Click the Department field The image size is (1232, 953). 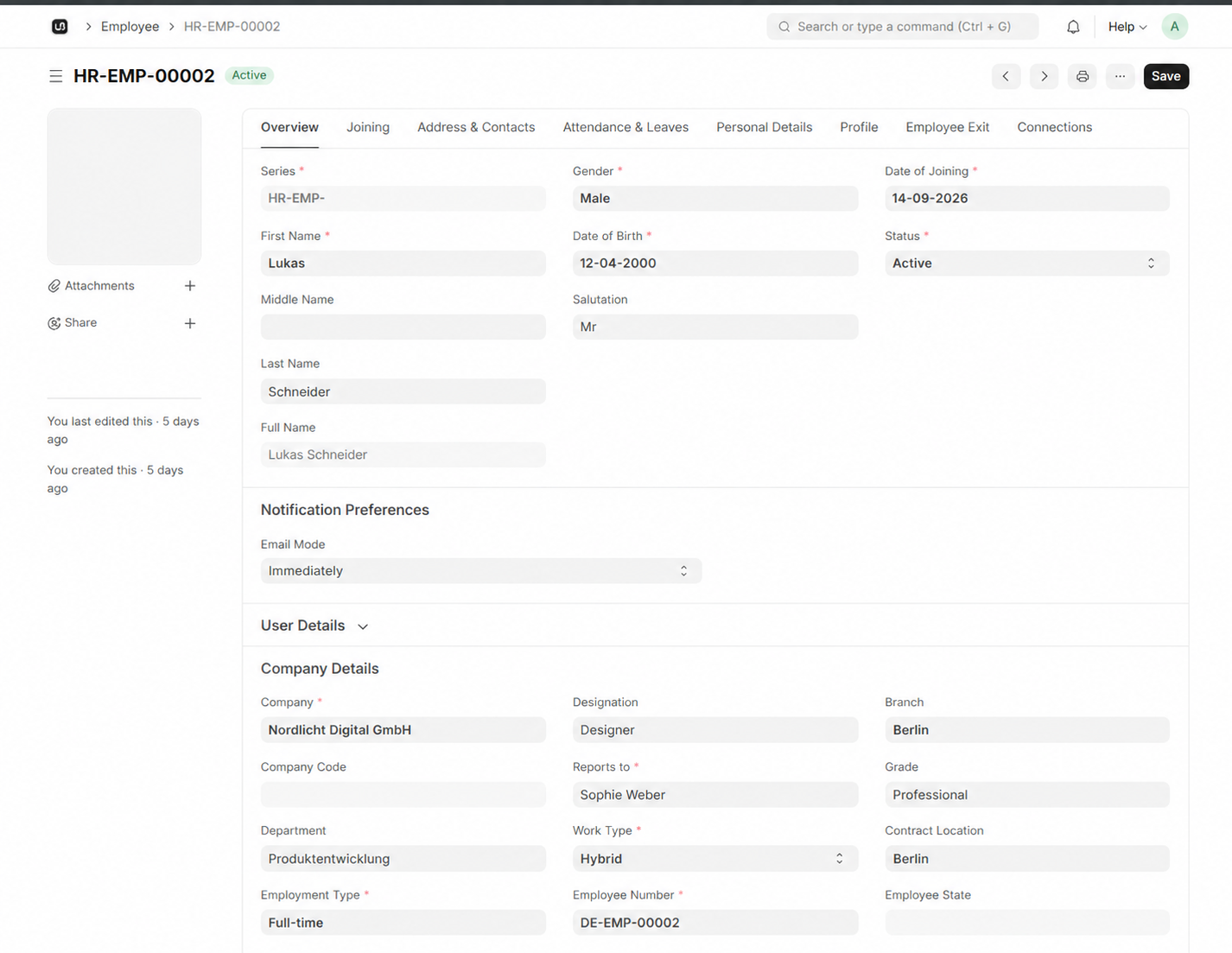pos(403,859)
